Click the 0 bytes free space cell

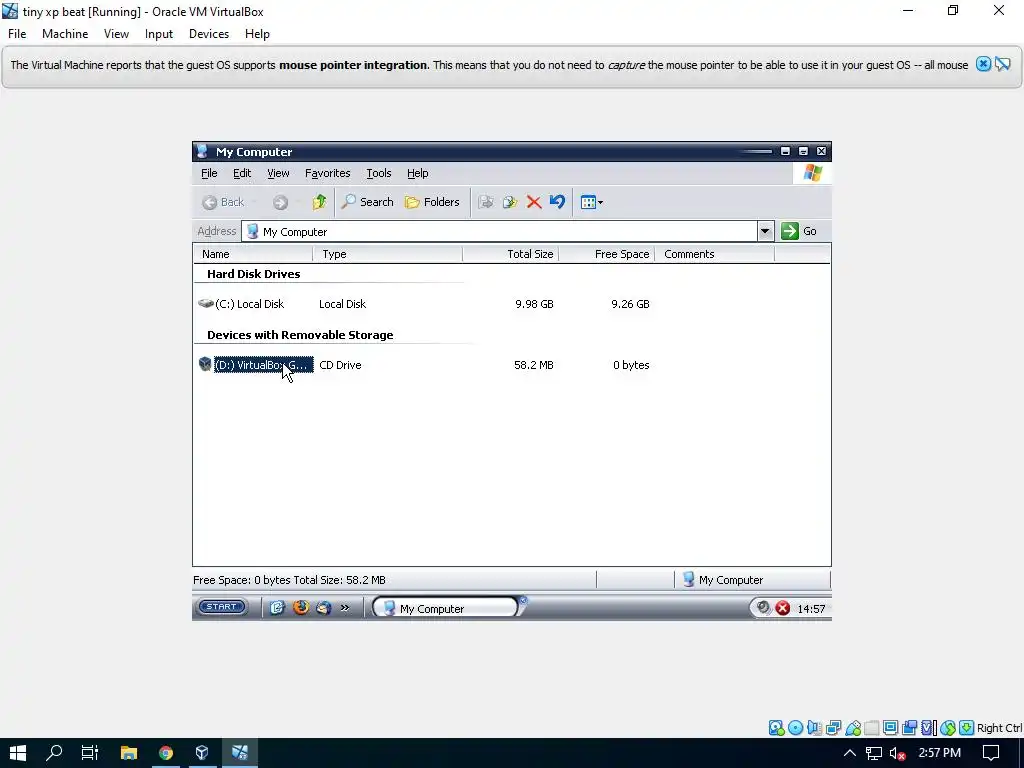631,365
